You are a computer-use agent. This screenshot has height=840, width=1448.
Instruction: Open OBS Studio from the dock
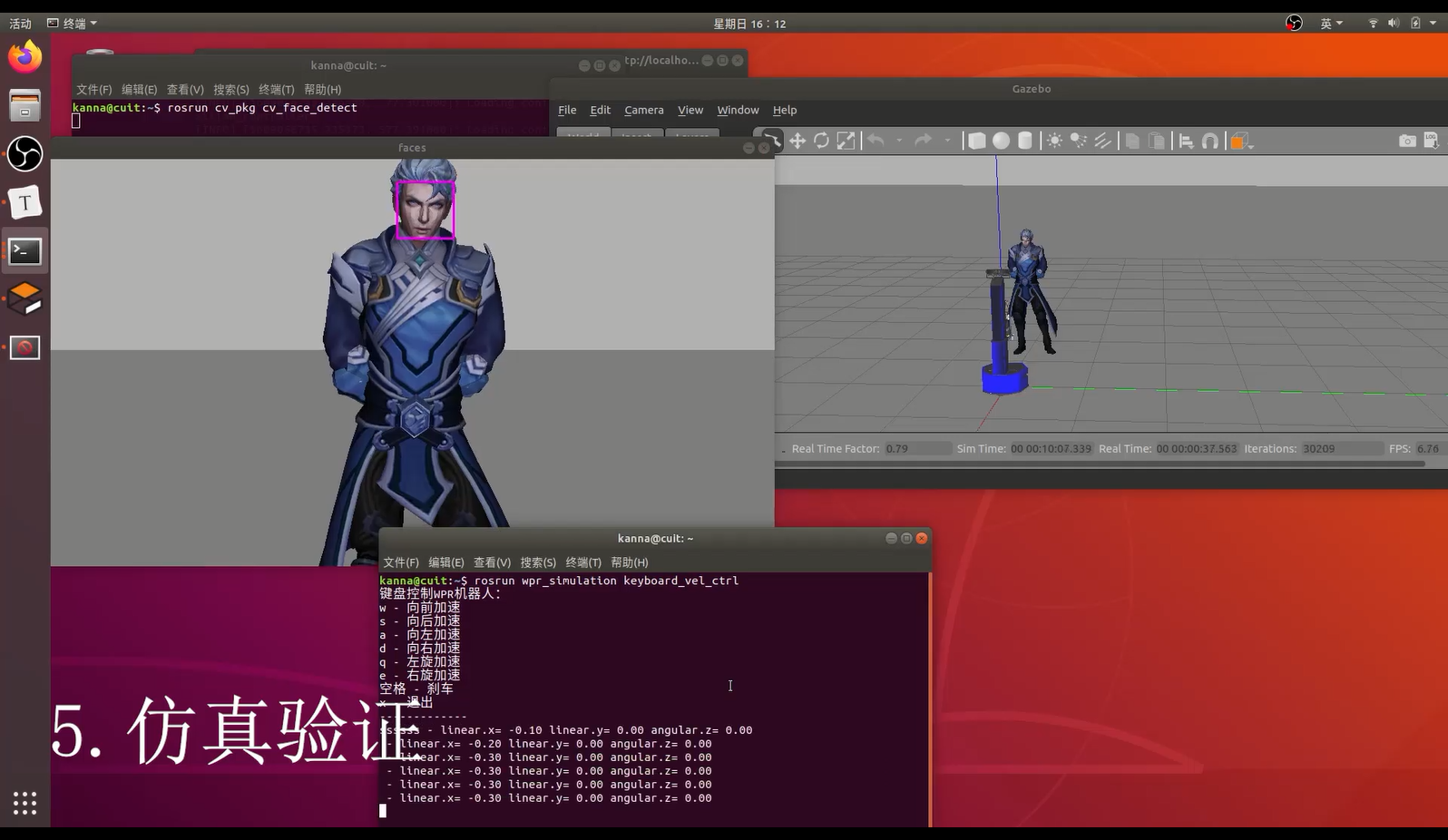coord(24,153)
